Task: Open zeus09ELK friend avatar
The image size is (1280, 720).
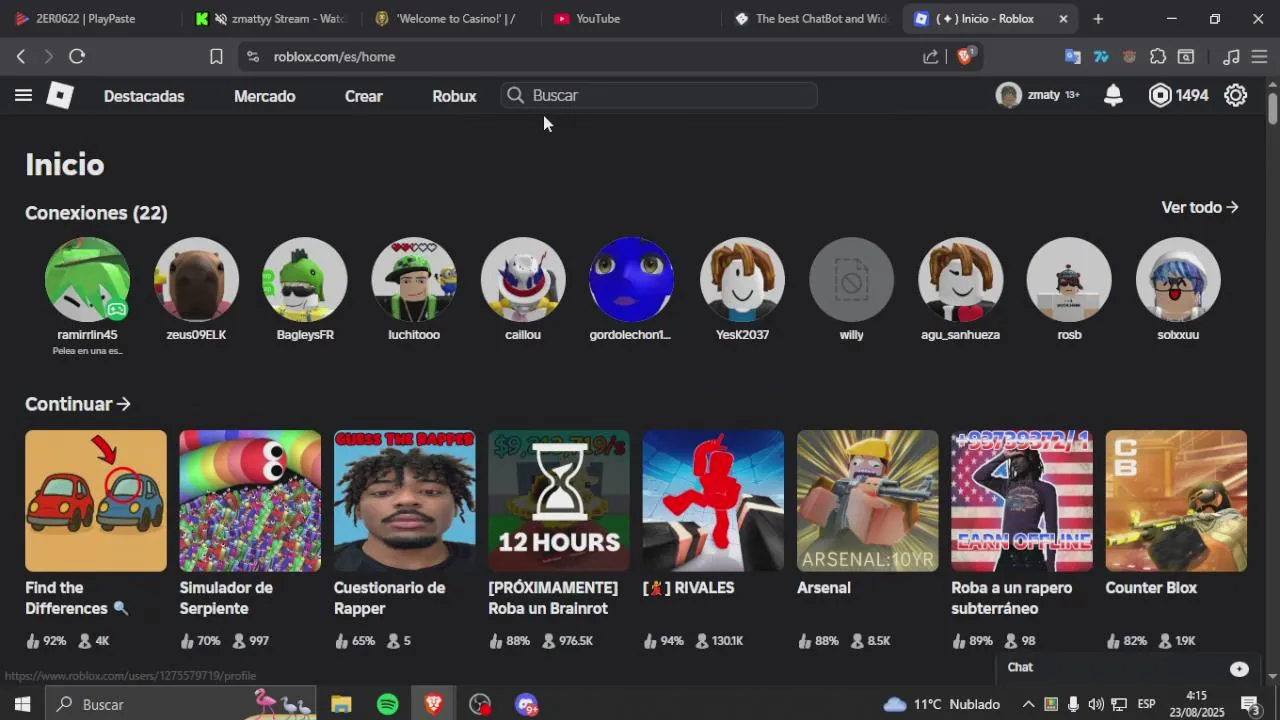Action: [196, 280]
